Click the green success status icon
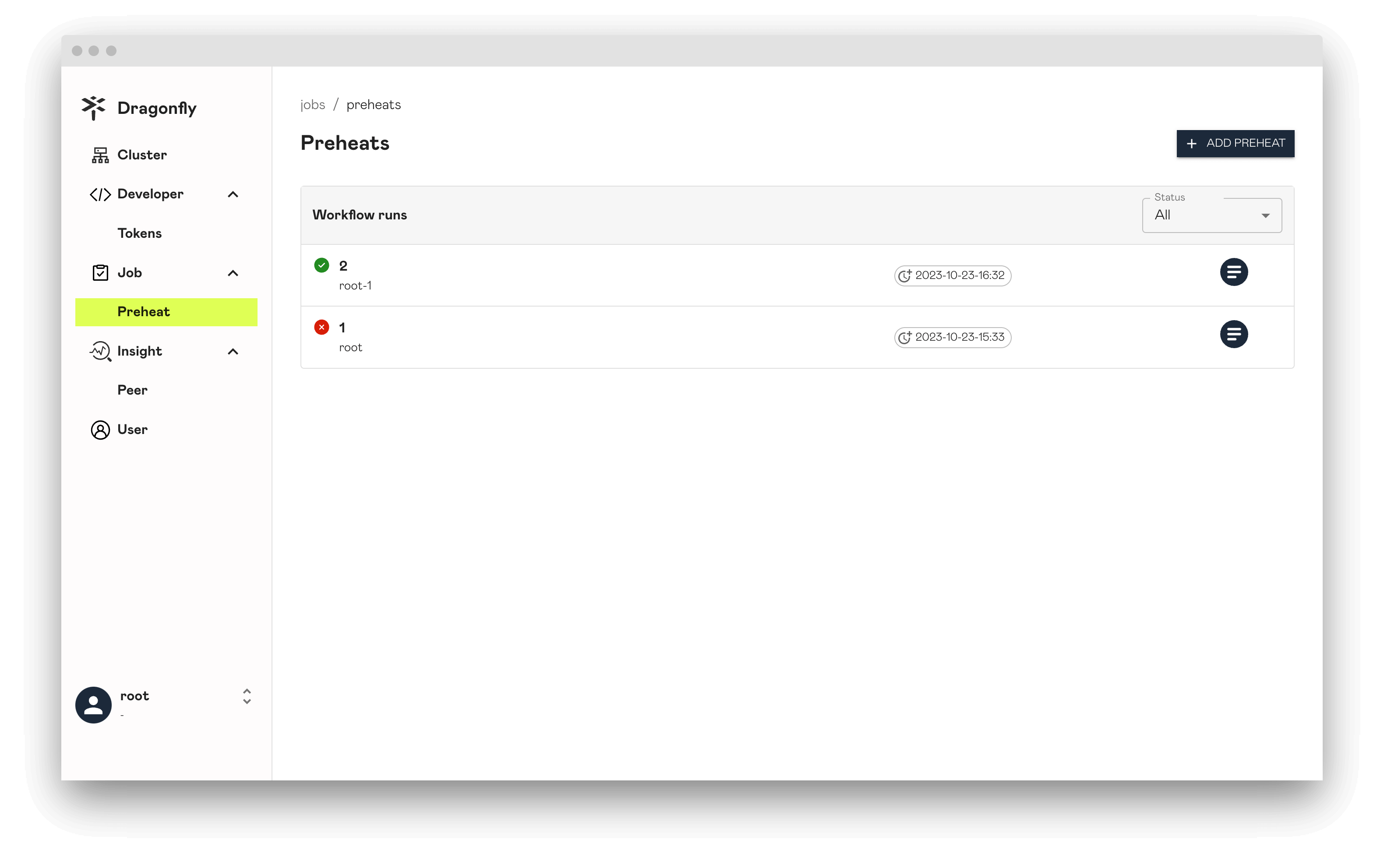This screenshot has width=1384, height=868. tap(321, 265)
